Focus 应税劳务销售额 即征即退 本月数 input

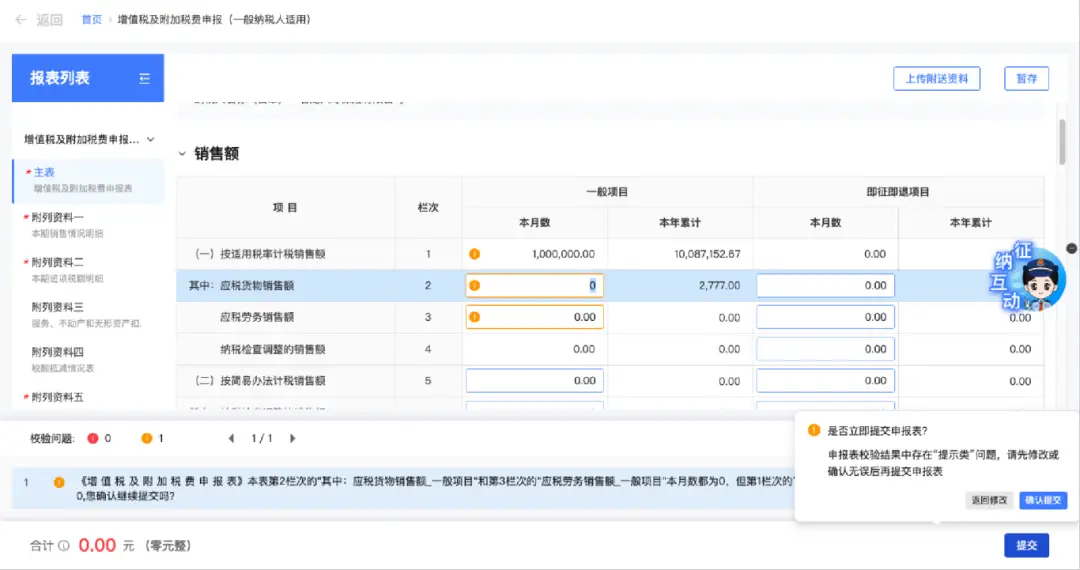(x=825, y=317)
